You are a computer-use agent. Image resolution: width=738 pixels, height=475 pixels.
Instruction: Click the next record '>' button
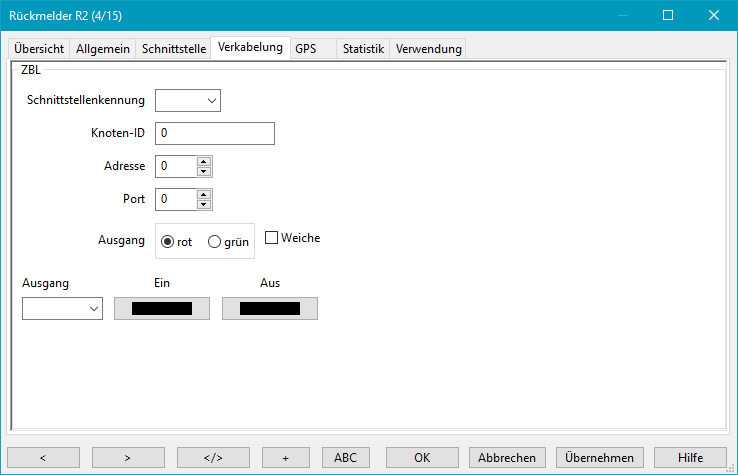tap(128, 457)
